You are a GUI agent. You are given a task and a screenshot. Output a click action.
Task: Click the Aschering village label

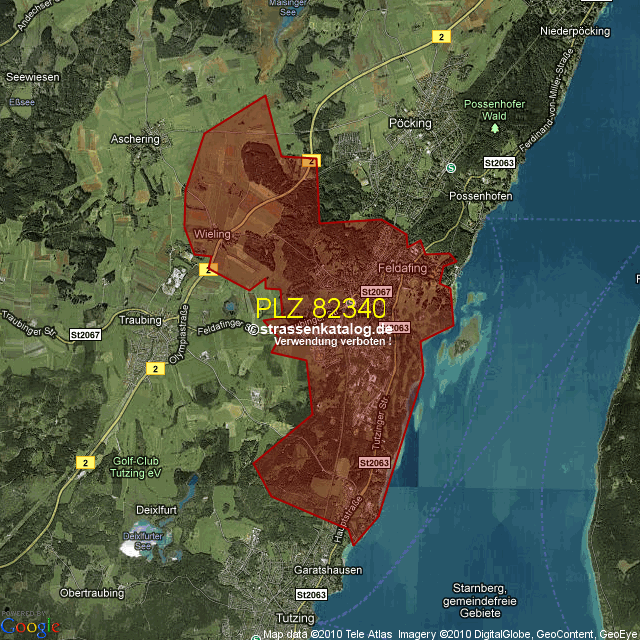point(135,139)
